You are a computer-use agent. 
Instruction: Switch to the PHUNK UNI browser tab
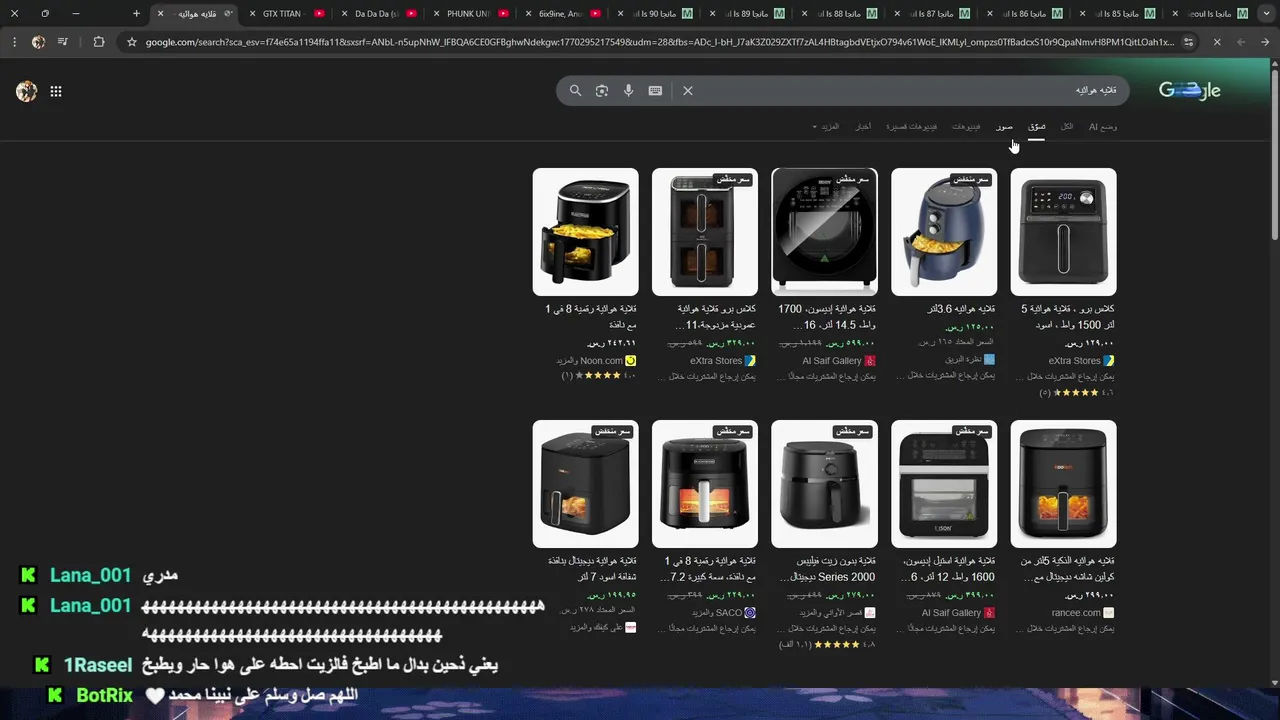[470, 14]
